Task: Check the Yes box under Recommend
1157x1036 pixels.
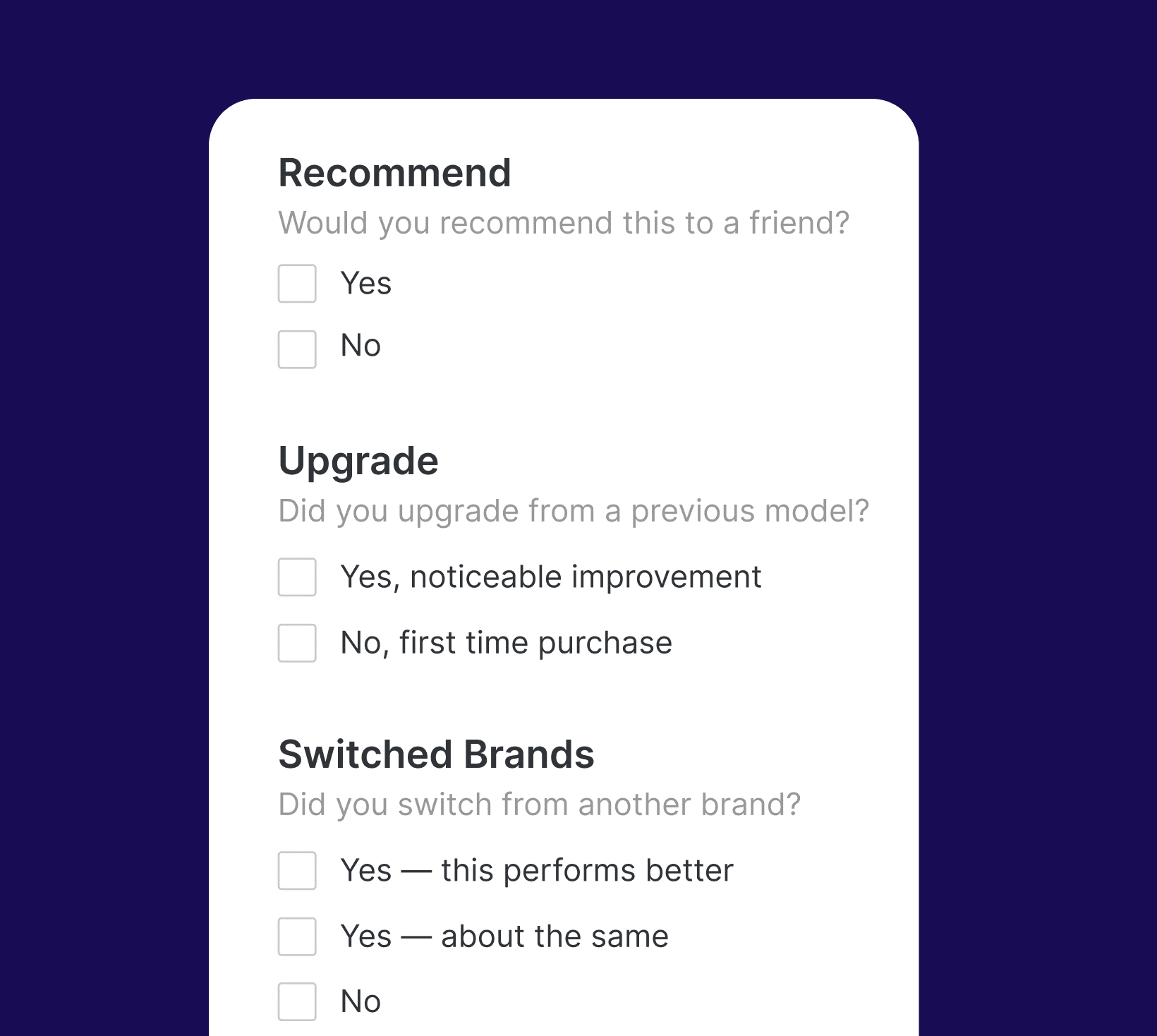Action: (297, 284)
